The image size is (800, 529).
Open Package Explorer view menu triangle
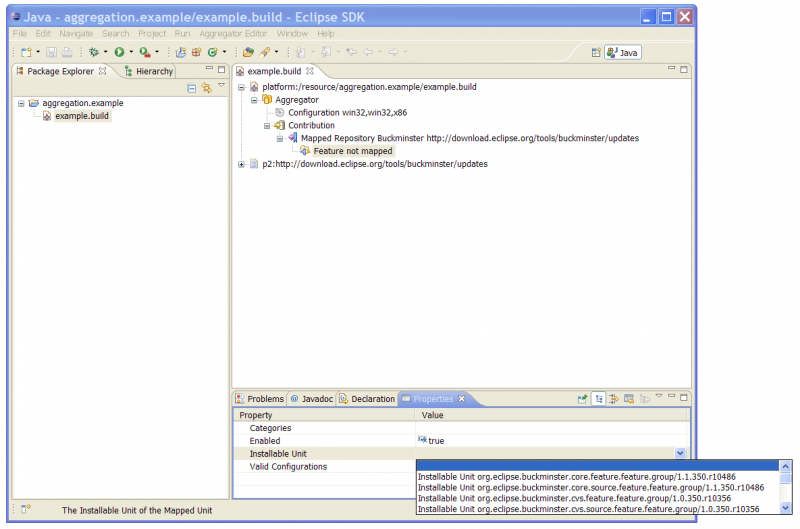pos(221,86)
